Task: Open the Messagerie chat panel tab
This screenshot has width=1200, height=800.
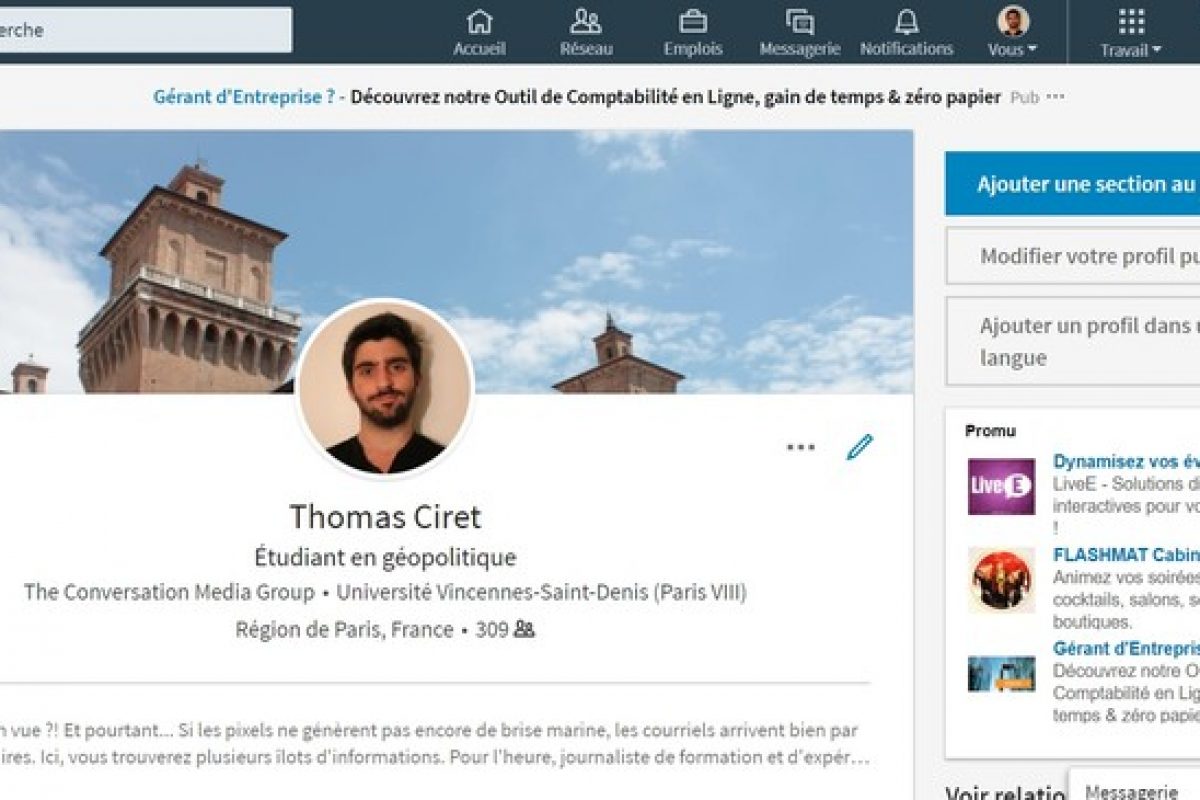Action: tap(1134, 784)
